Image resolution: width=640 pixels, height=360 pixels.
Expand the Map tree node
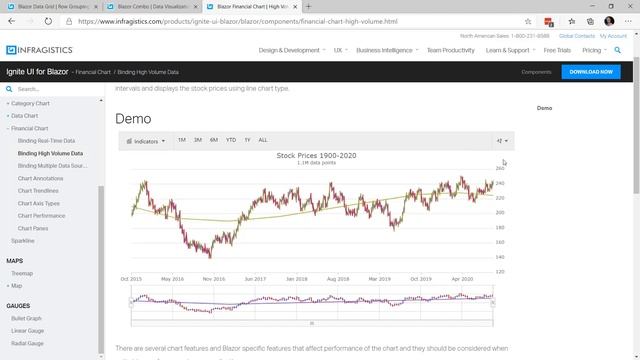[8, 286]
